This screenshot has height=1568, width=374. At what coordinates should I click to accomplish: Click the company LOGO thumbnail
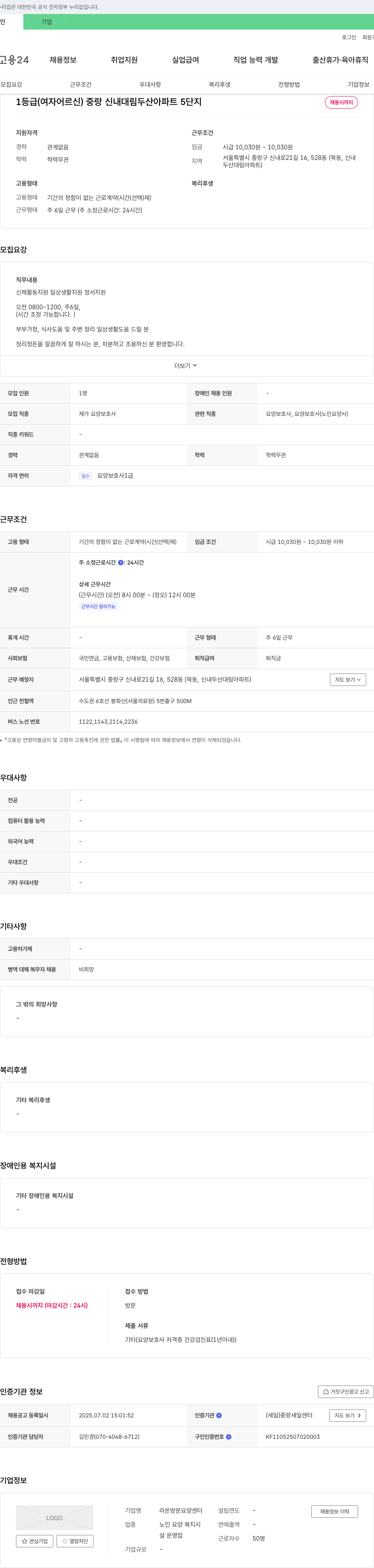(x=55, y=1517)
